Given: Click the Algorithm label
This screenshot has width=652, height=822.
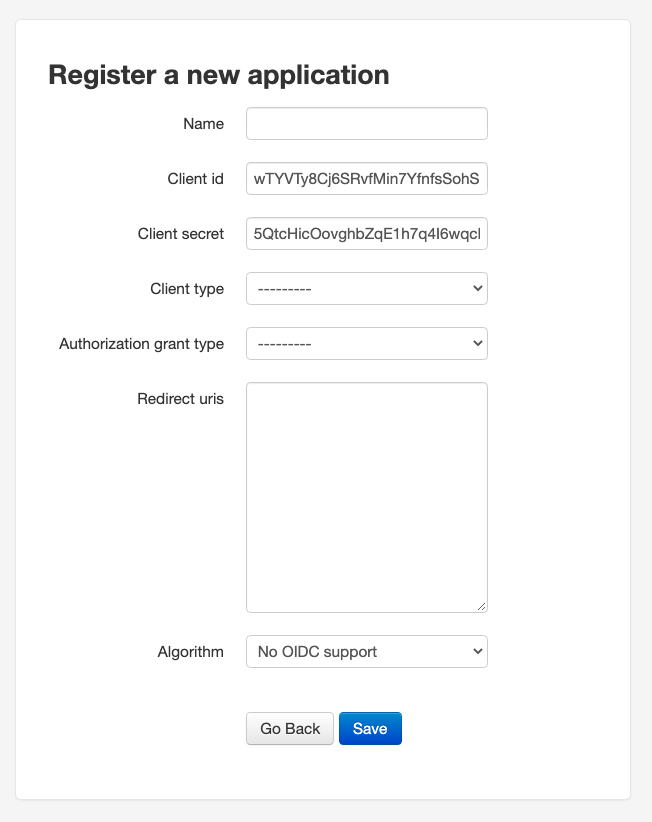Looking at the screenshot, I should 189,651.
